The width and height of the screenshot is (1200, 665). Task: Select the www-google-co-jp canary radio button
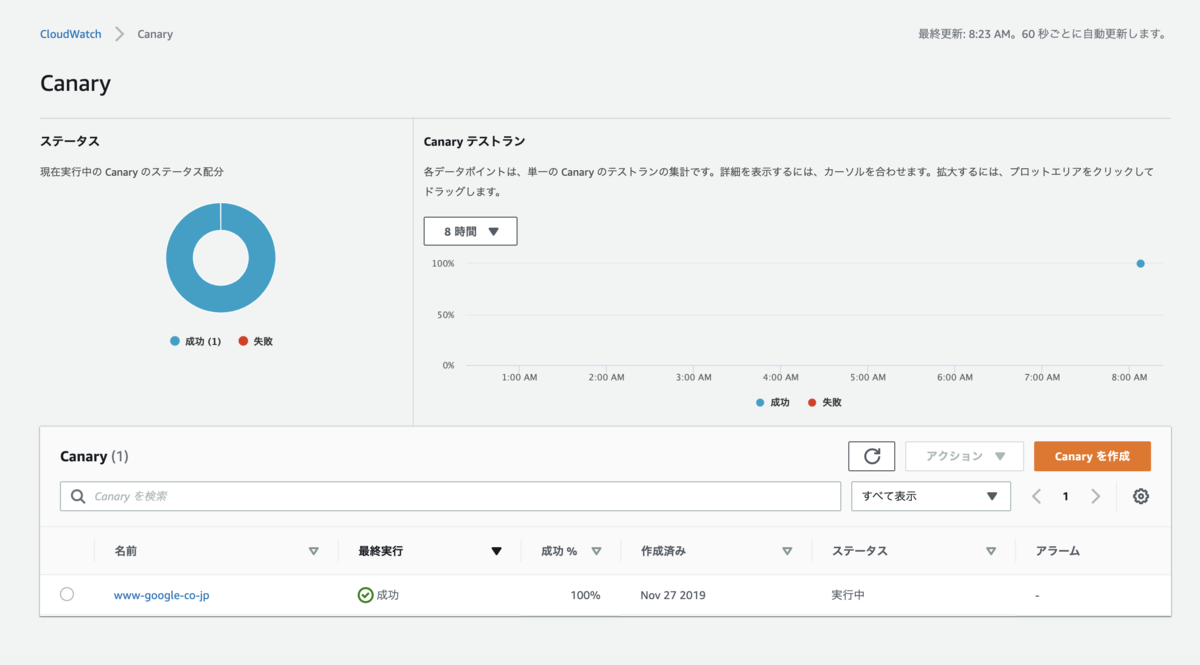point(67,593)
